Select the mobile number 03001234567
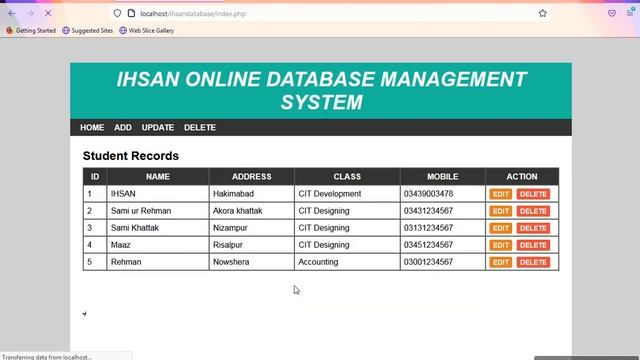640x360 pixels. 443,262
